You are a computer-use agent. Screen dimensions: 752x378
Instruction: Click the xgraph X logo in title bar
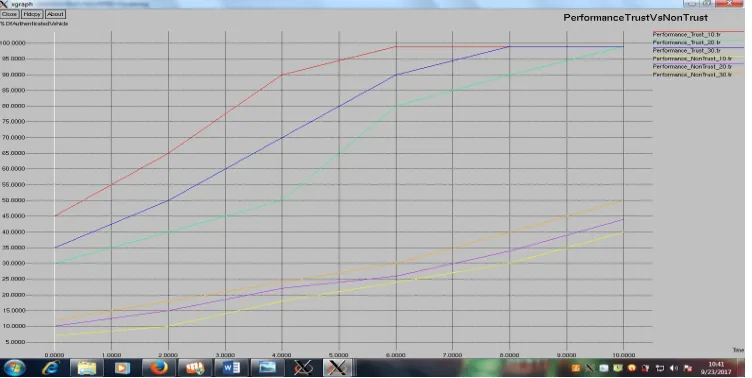[4, 4]
